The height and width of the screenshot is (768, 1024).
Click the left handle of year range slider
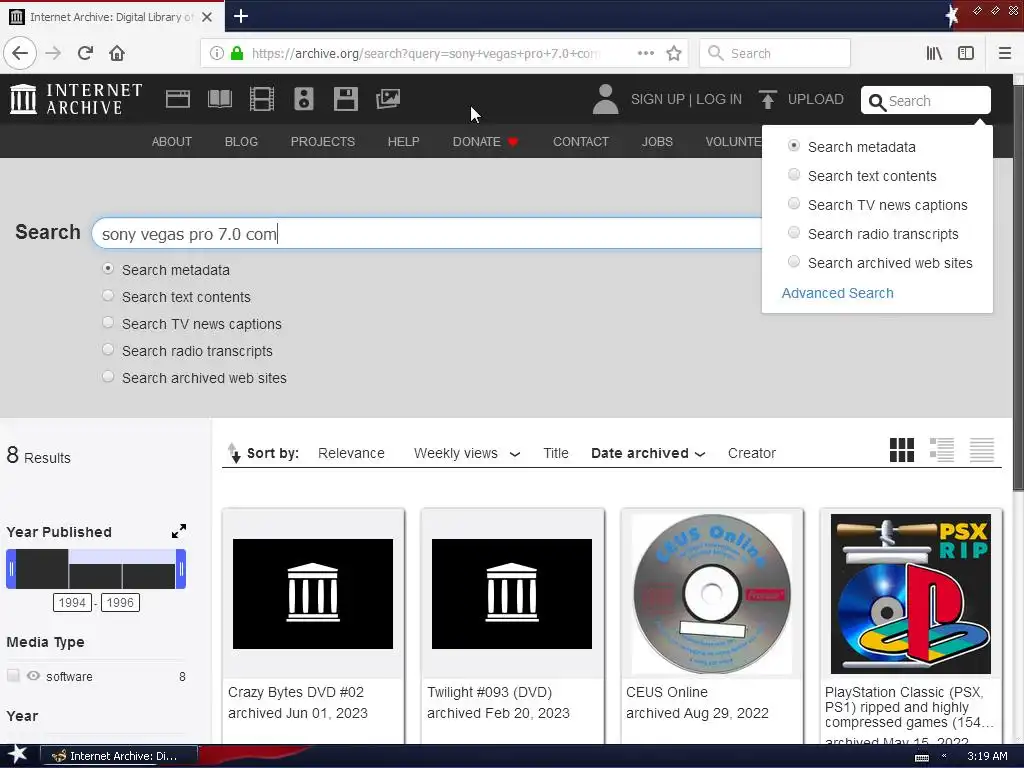[x=11, y=569]
